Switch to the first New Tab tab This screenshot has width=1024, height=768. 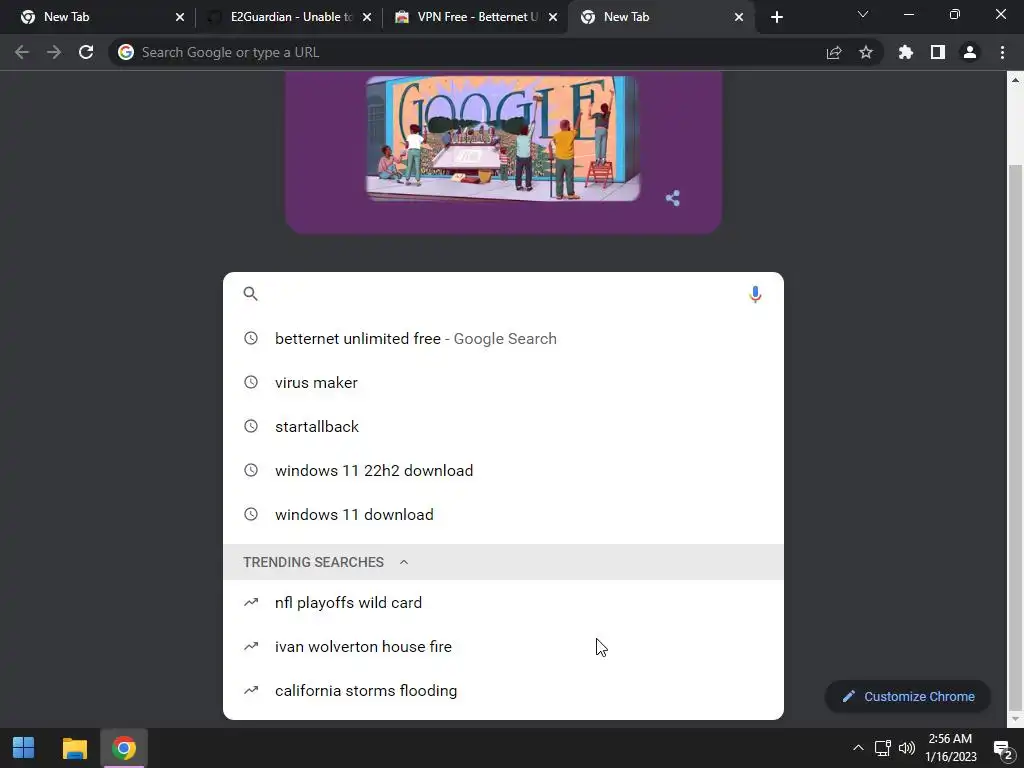(x=97, y=17)
